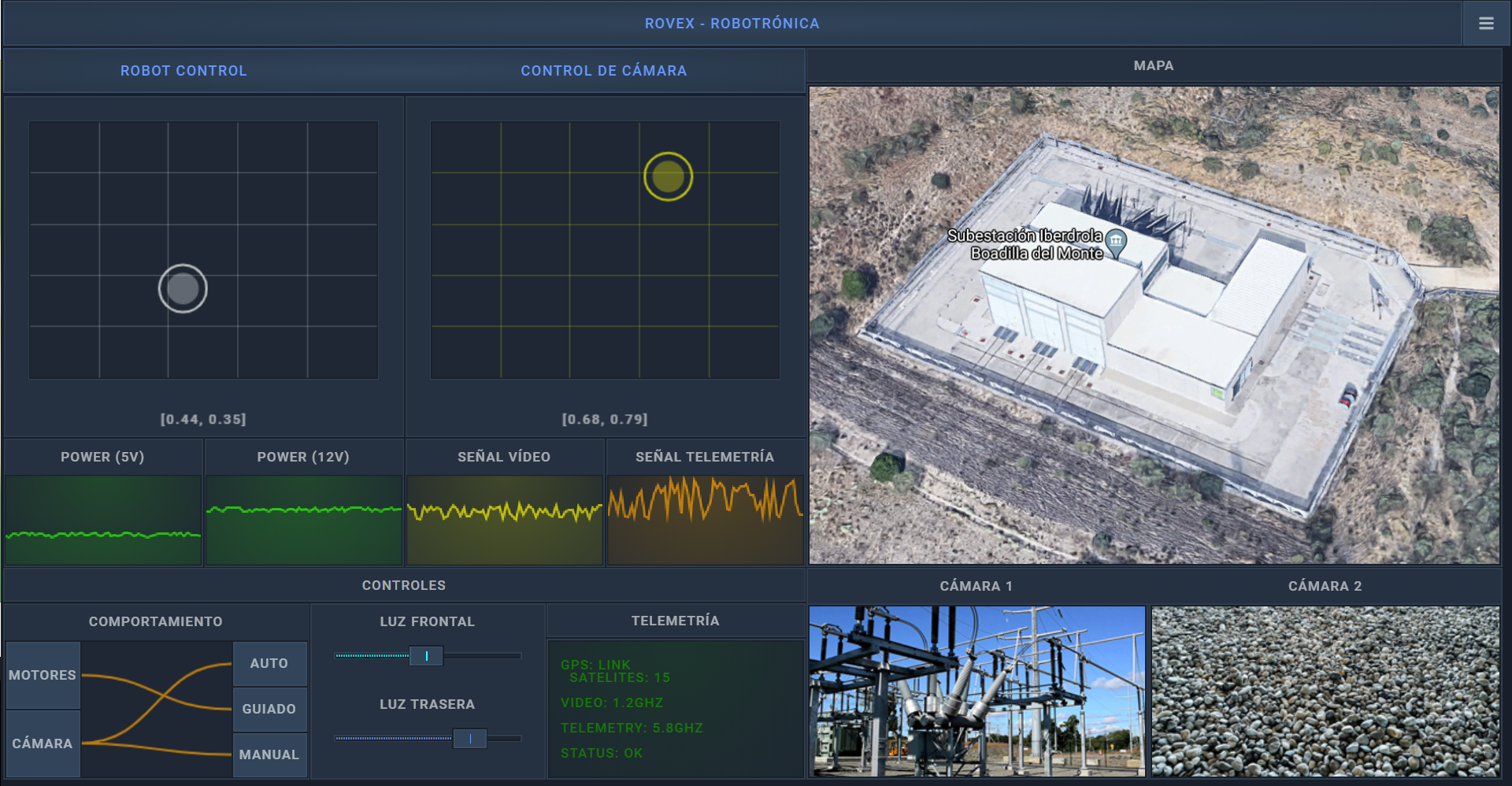Click the Señal Vídeo signal graph
Screen dimensions: 1512x786
(505, 520)
